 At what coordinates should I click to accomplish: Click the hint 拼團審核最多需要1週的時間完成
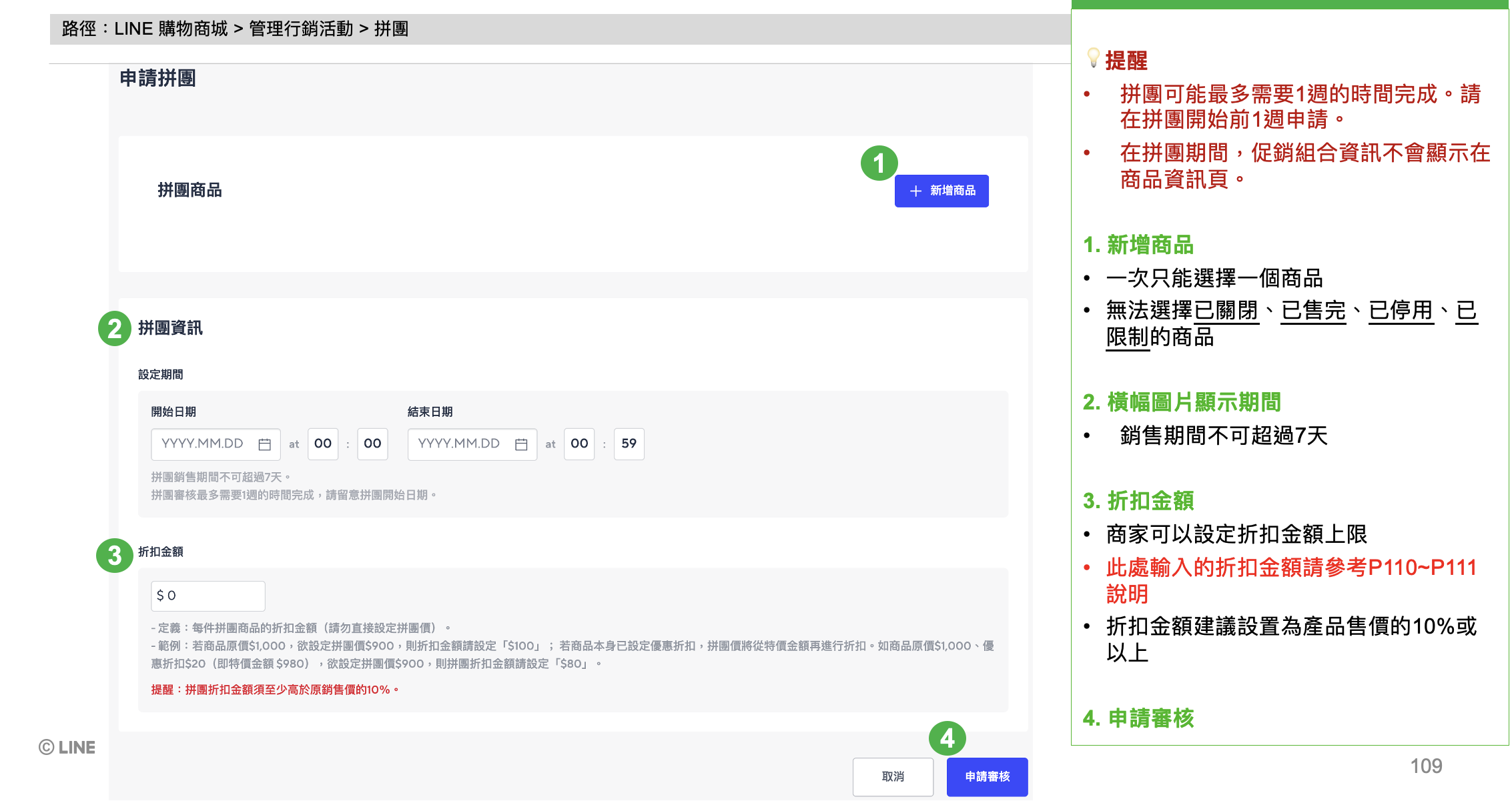click(x=294, y=495)
